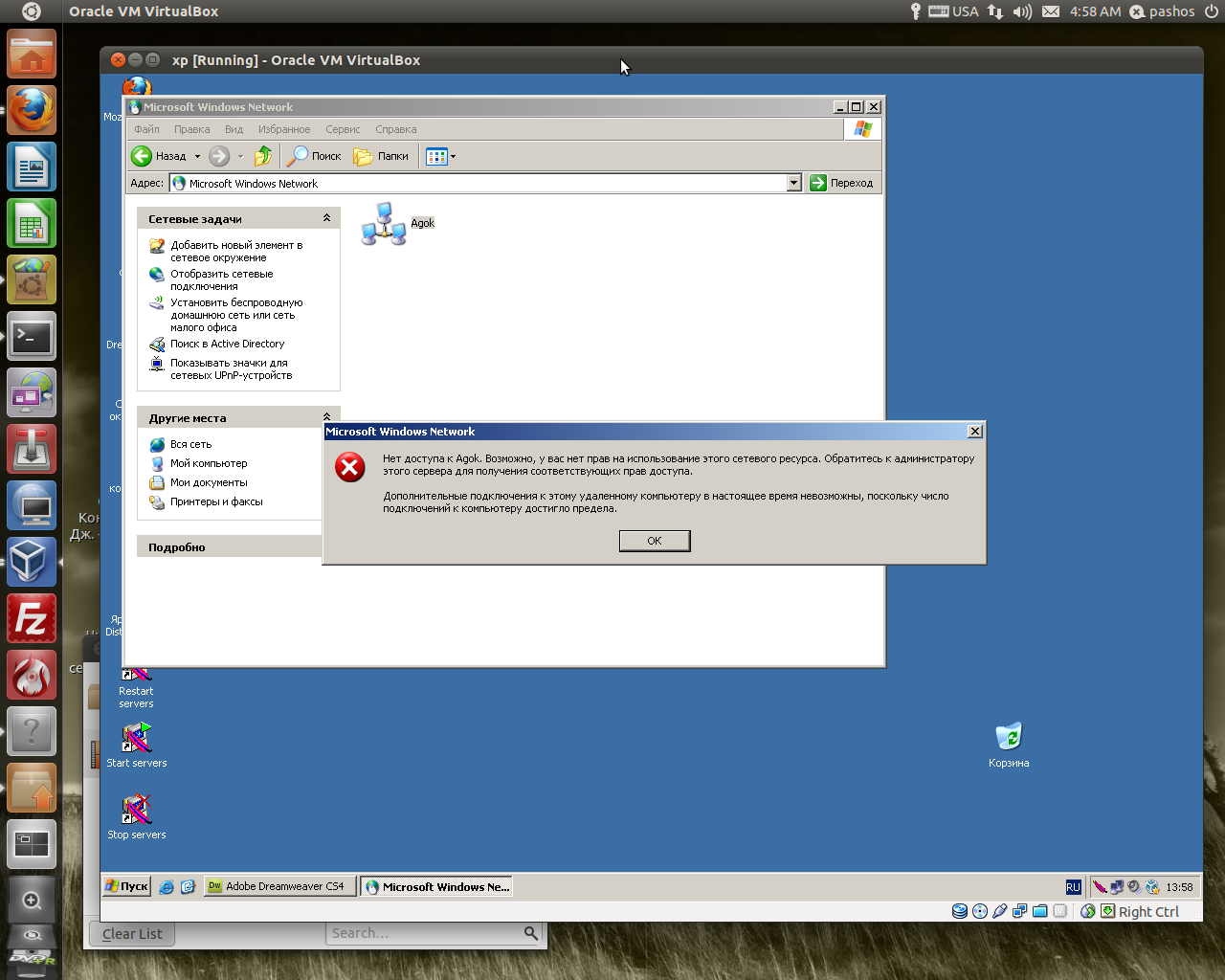Expand the address bar dropdown
The image size is (1225, 980).
793,183
